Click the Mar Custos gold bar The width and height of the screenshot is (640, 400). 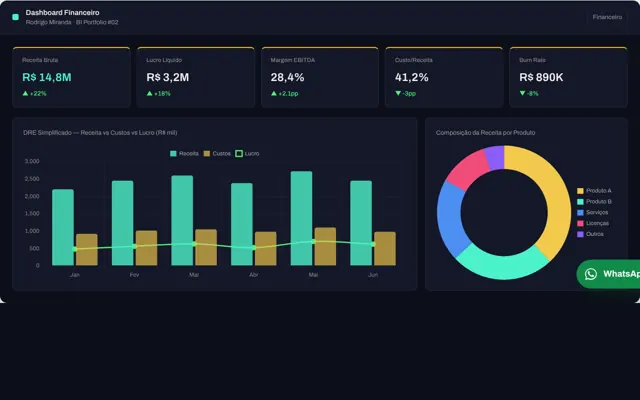(x=206, y=247)
